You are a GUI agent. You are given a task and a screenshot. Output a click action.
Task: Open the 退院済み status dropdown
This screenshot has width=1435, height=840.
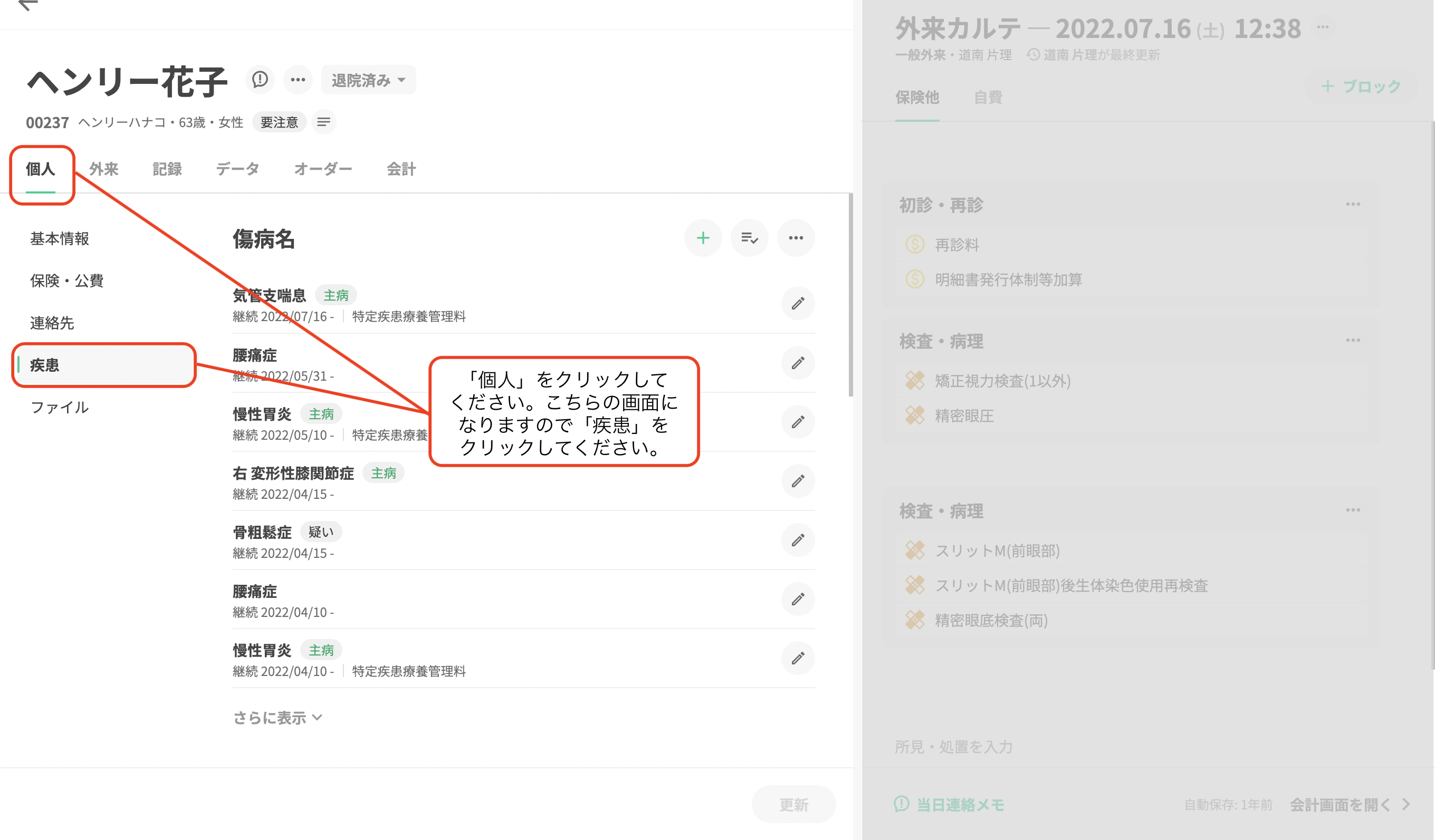pyautogui.click(x=368, y=80)
